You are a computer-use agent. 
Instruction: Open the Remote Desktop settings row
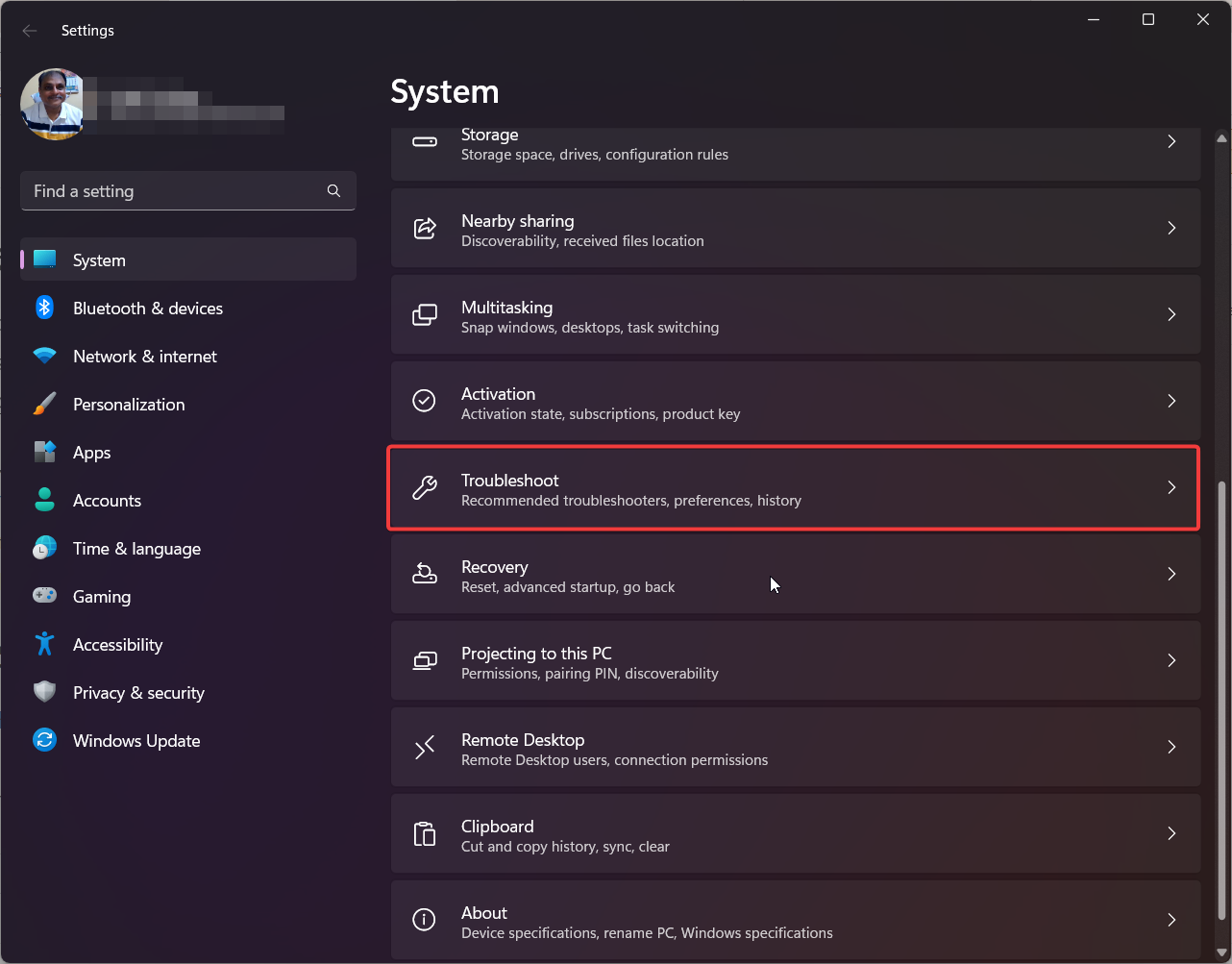796,747
